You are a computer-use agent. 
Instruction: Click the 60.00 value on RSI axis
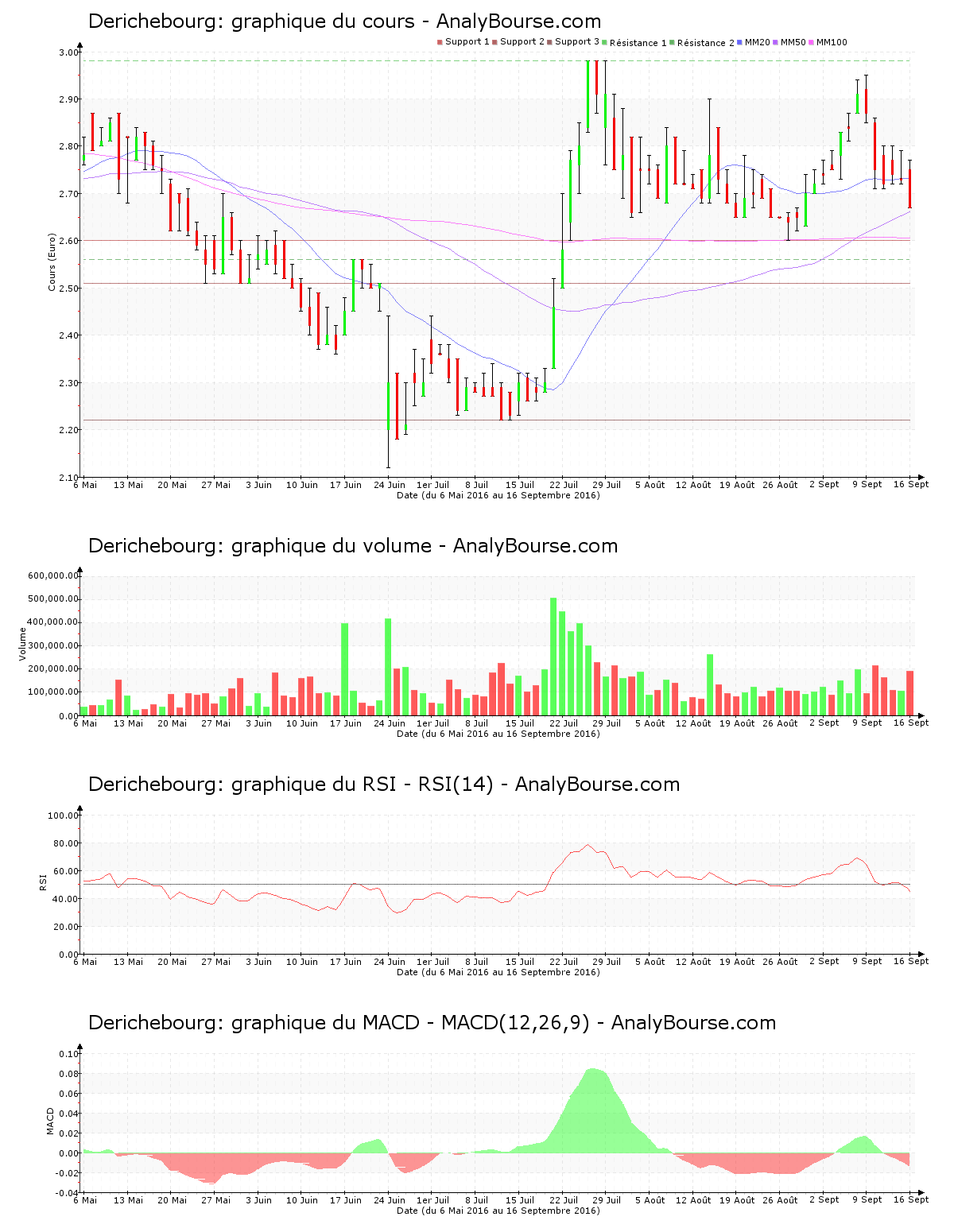66,871
